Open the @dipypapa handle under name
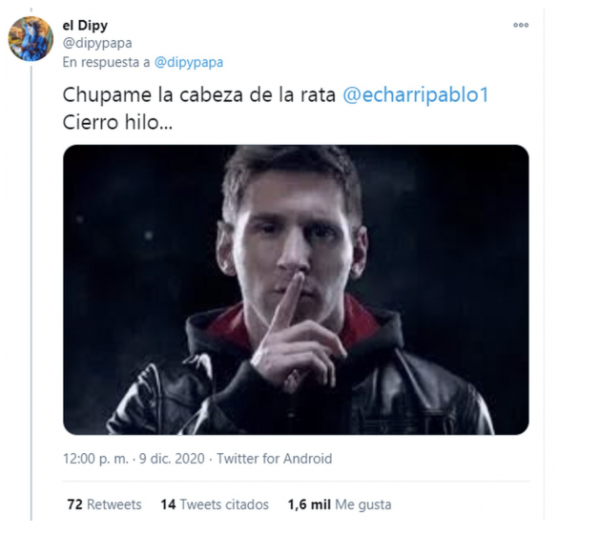Screen dimensions: 600x535 pyautogui.click(x=97, y=43)
